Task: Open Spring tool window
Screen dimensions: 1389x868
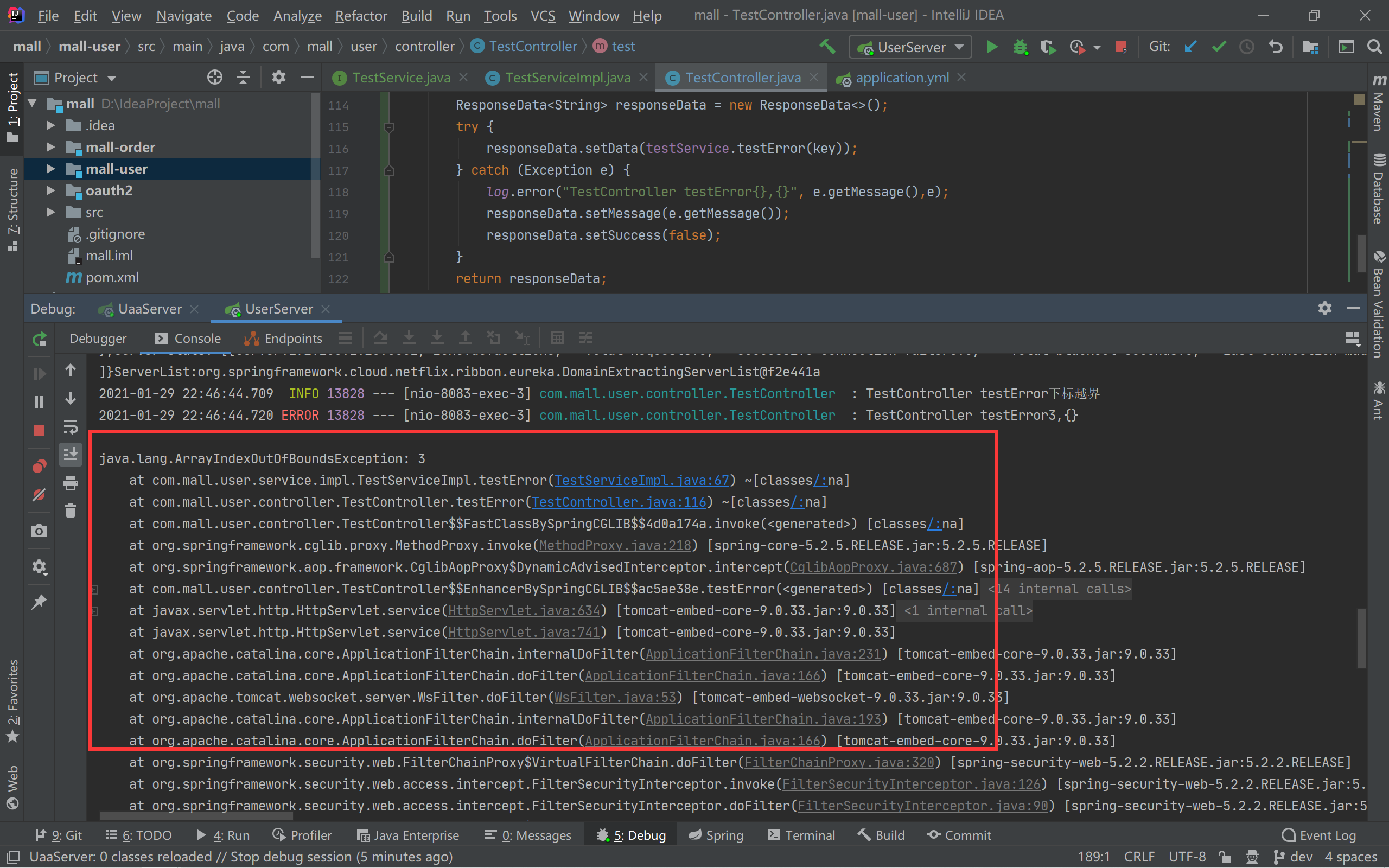Action: [716, 835]
